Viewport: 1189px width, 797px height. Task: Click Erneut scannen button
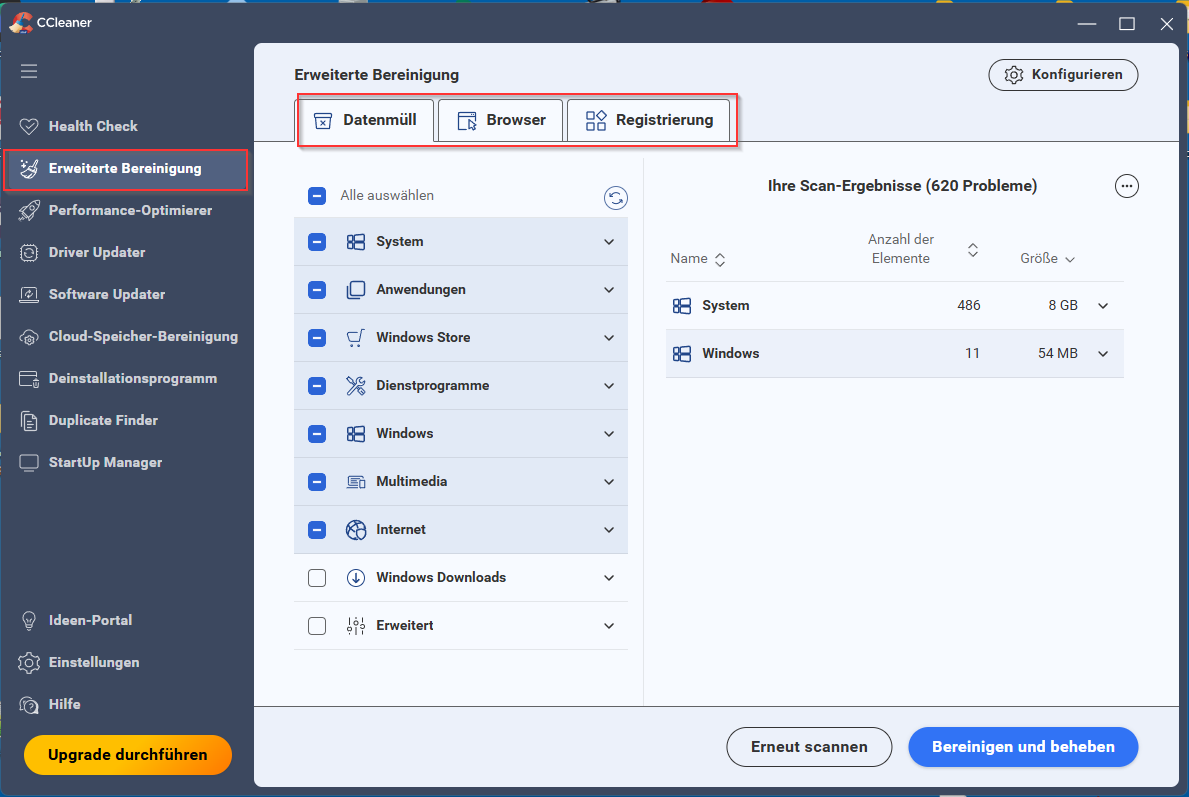(809, 747)
